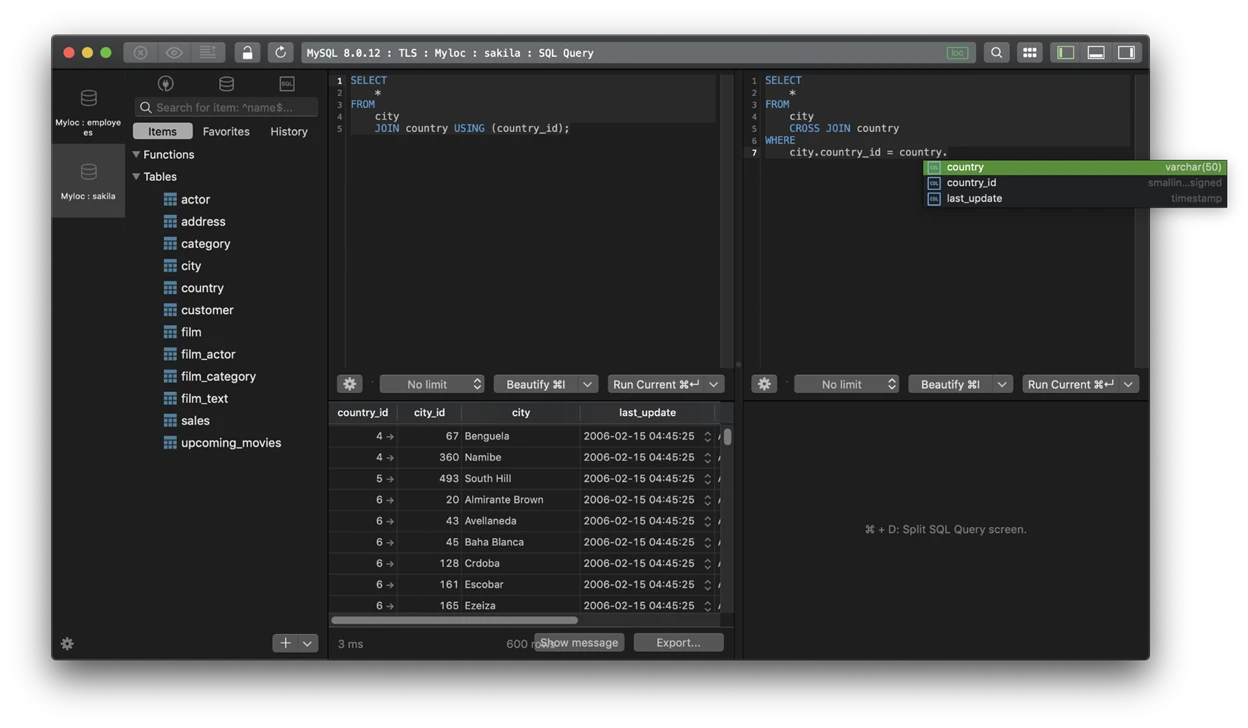Open the dropdown arrow beside plus button

(x=308, y=643)
